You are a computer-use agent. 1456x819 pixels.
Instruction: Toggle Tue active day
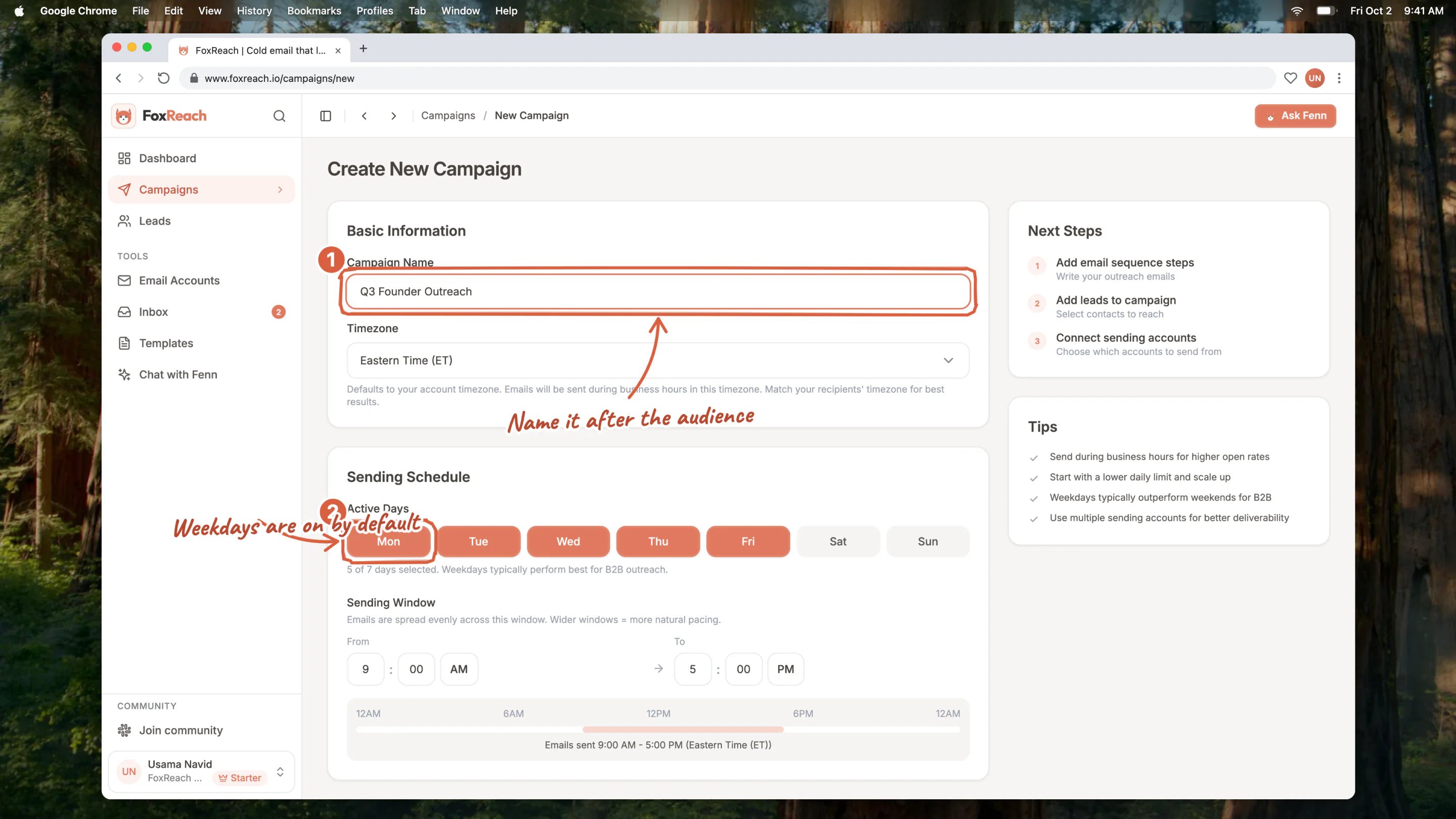click(478, 541)
